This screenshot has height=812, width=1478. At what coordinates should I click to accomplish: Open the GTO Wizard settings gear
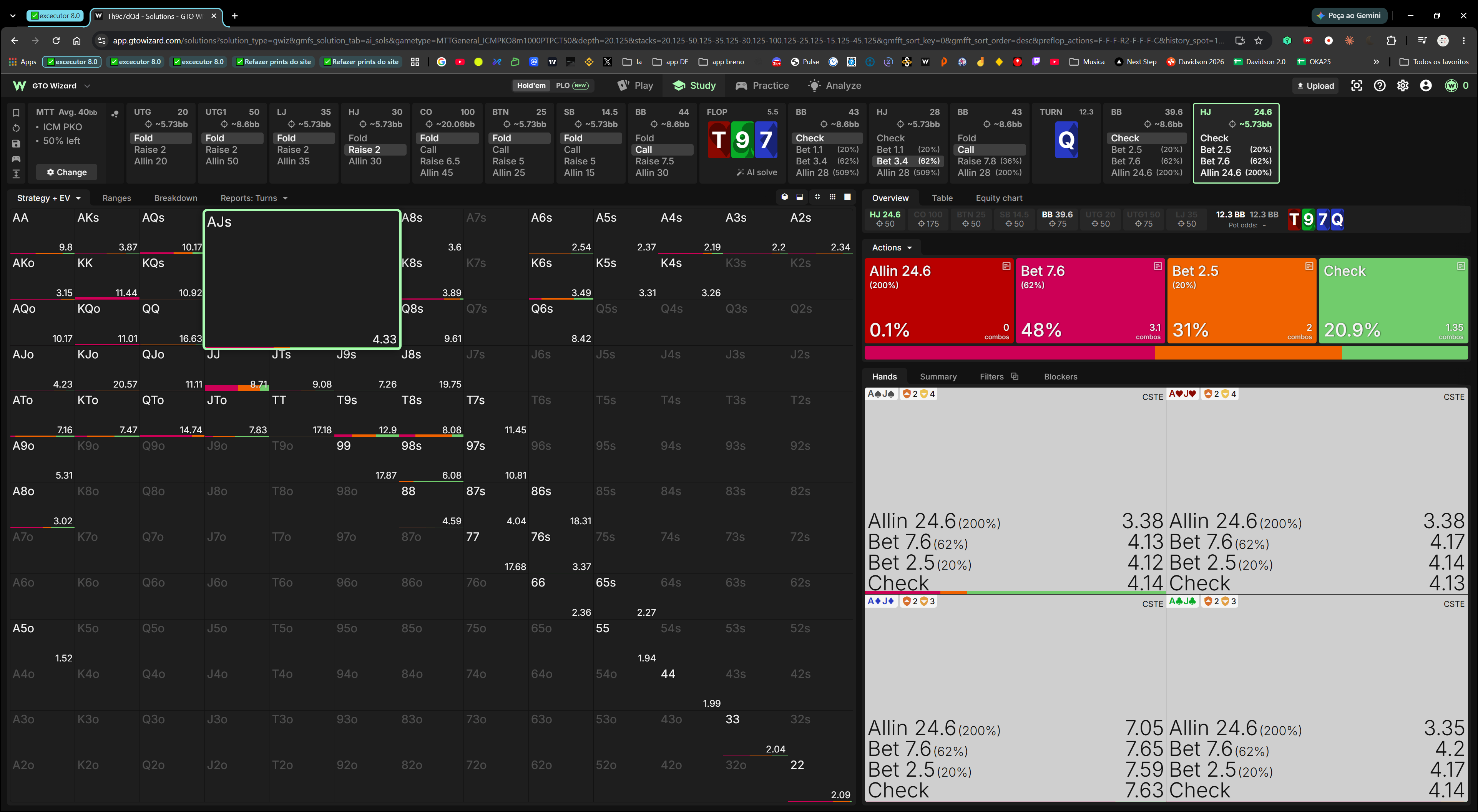point(1402,85)
